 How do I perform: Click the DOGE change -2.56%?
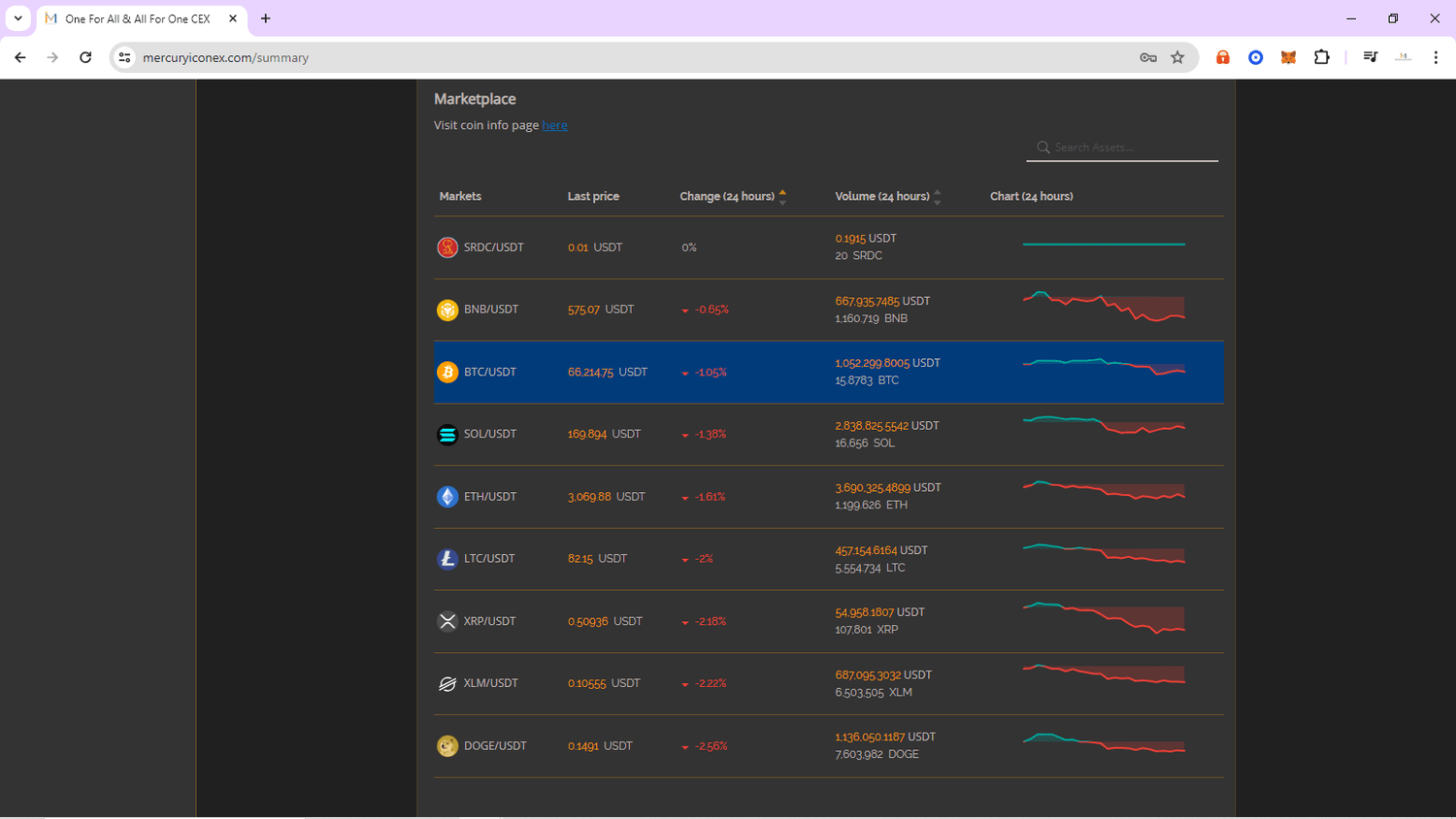click(705, 746)
